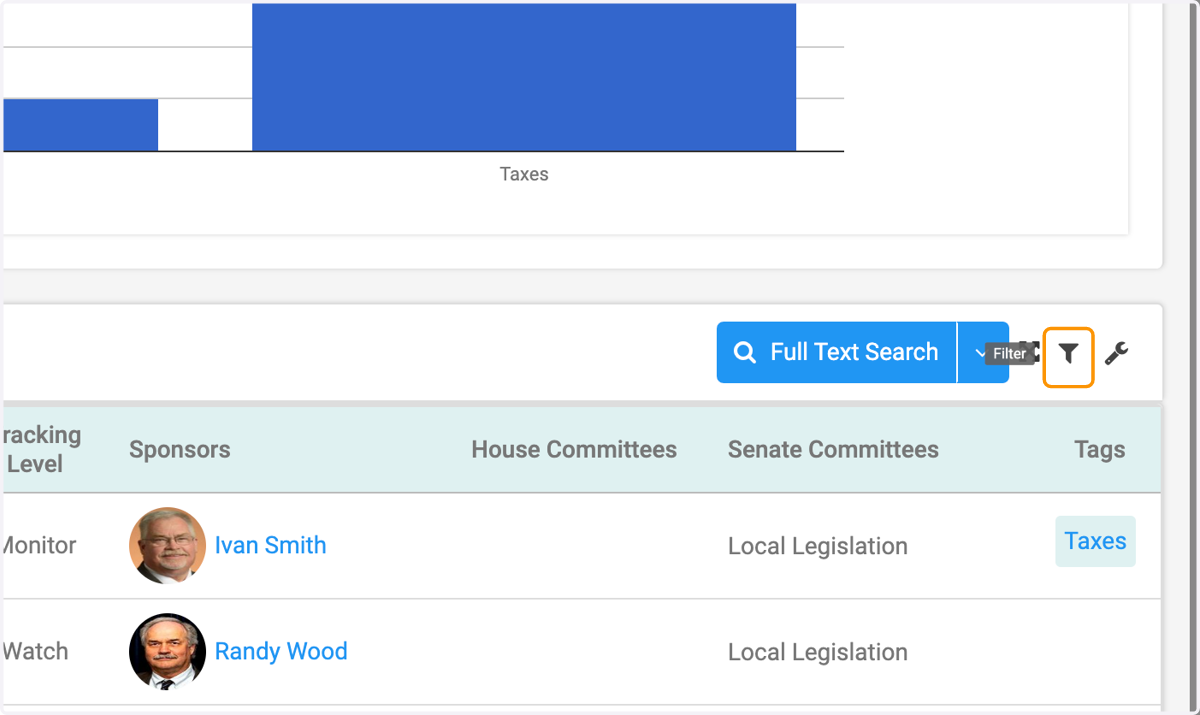Click the tall Taxes bar in chart
The height and width of the screenshot is (715, 1200).
524,77
